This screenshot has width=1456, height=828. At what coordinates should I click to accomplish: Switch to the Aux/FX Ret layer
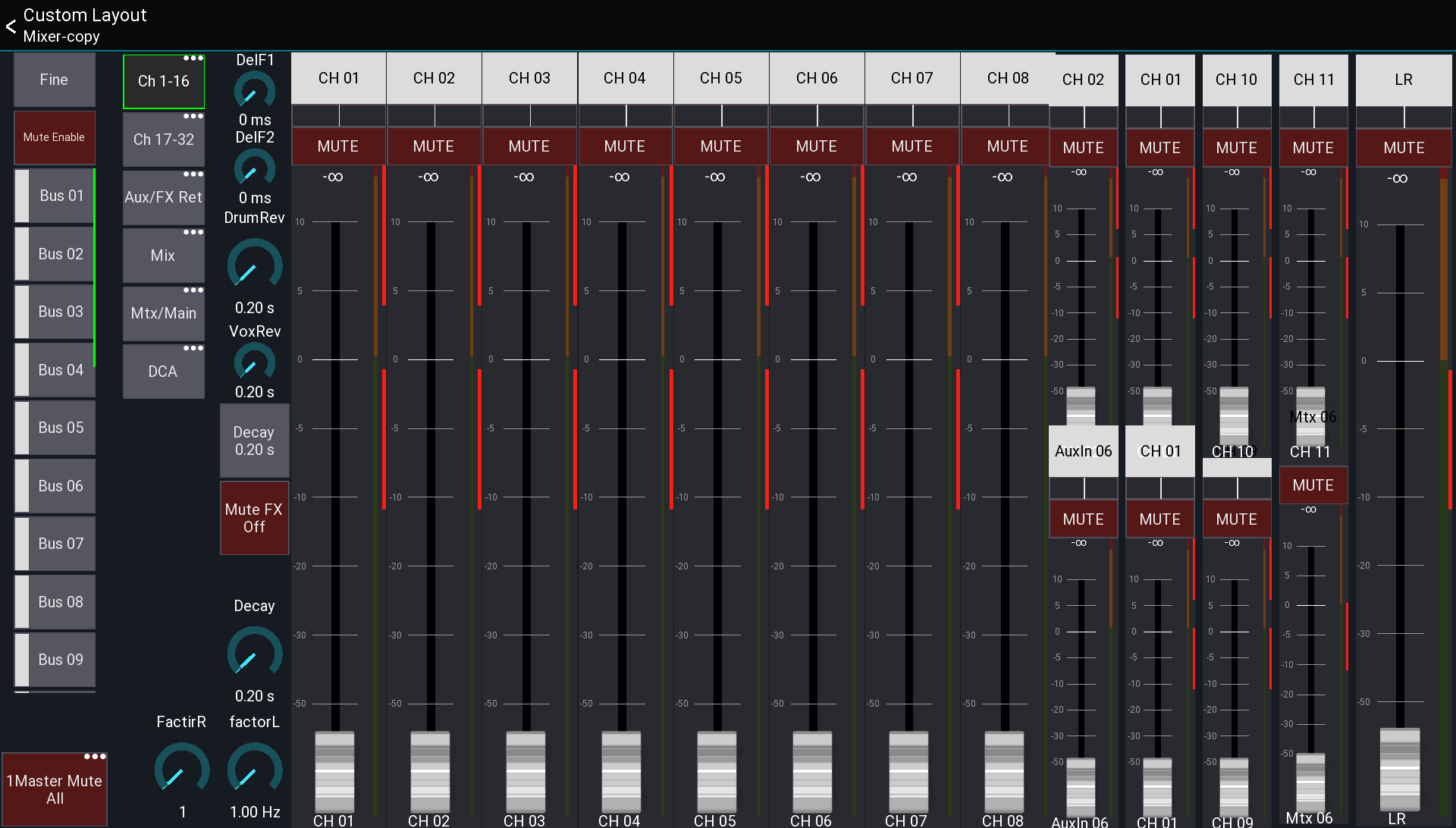pos(164,197)
